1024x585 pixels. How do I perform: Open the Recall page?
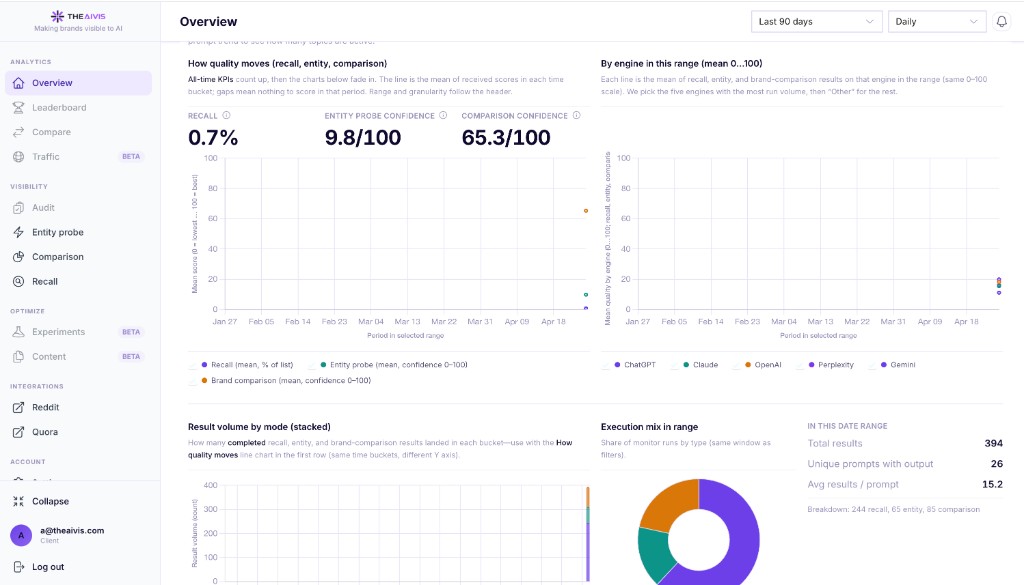(x=78, y=281)
